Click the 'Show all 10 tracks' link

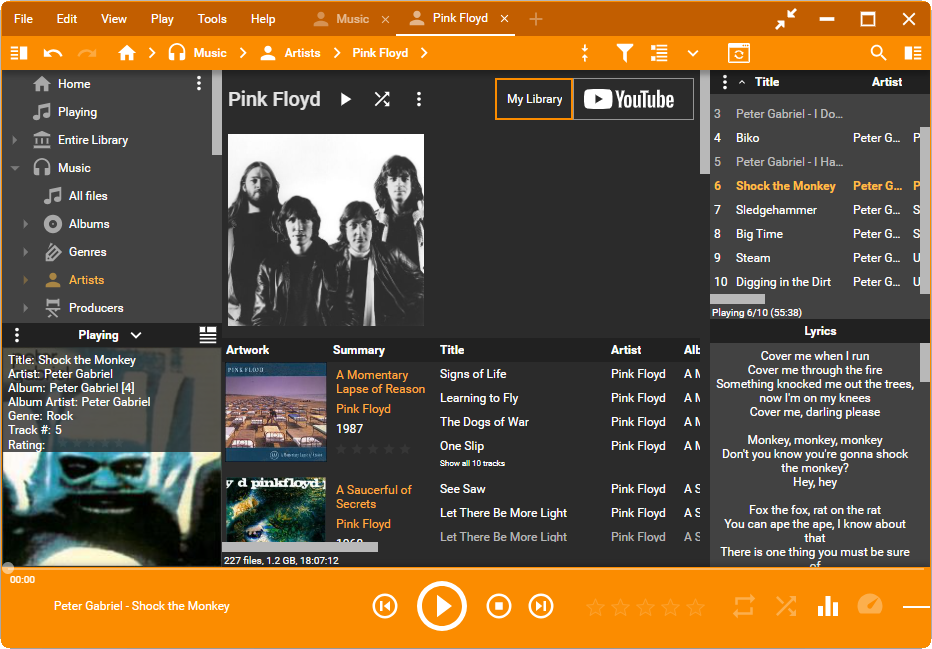point(472,464)
